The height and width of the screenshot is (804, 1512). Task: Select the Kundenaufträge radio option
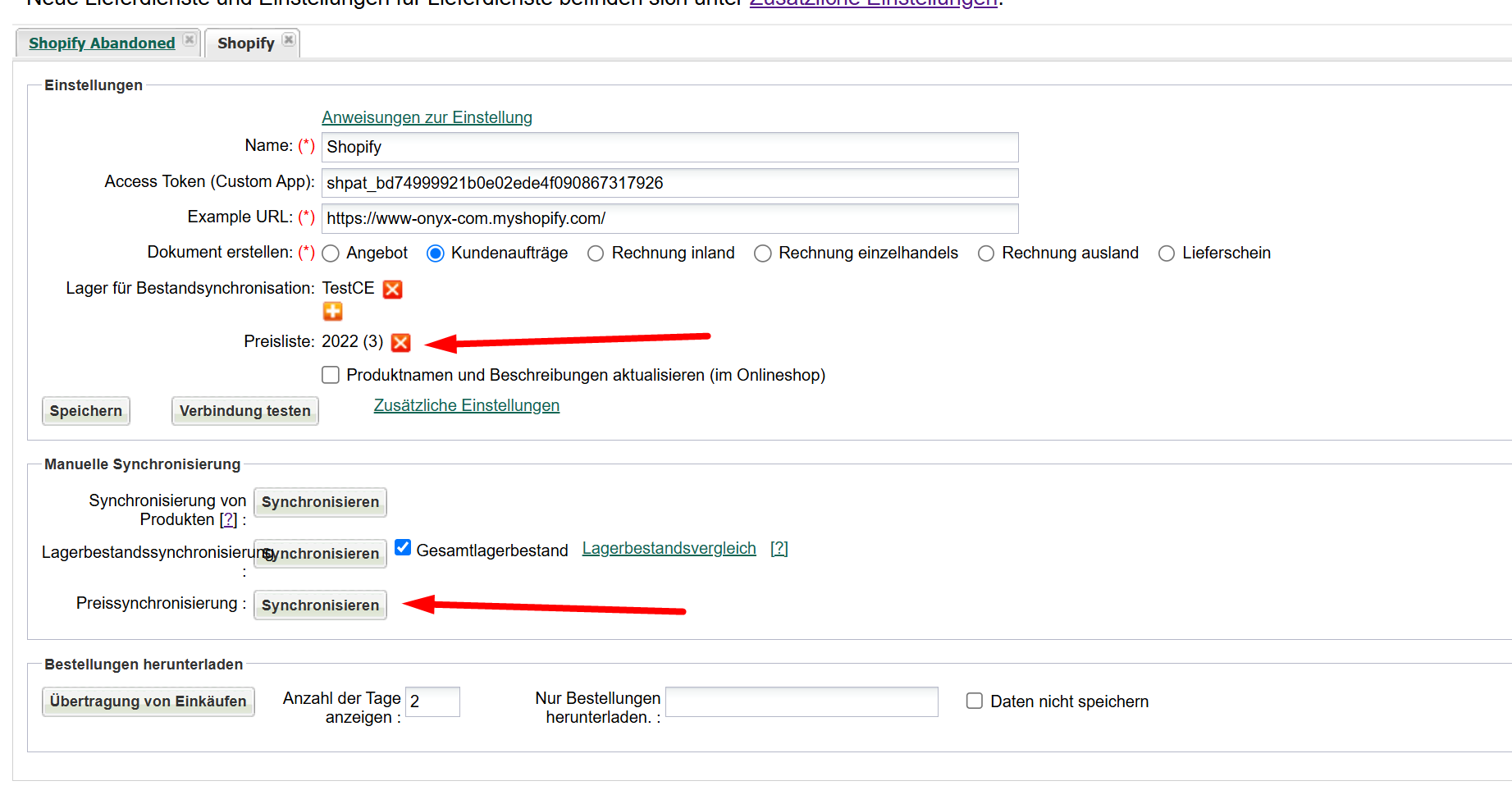pyautogui.click(x=436, y=254)
